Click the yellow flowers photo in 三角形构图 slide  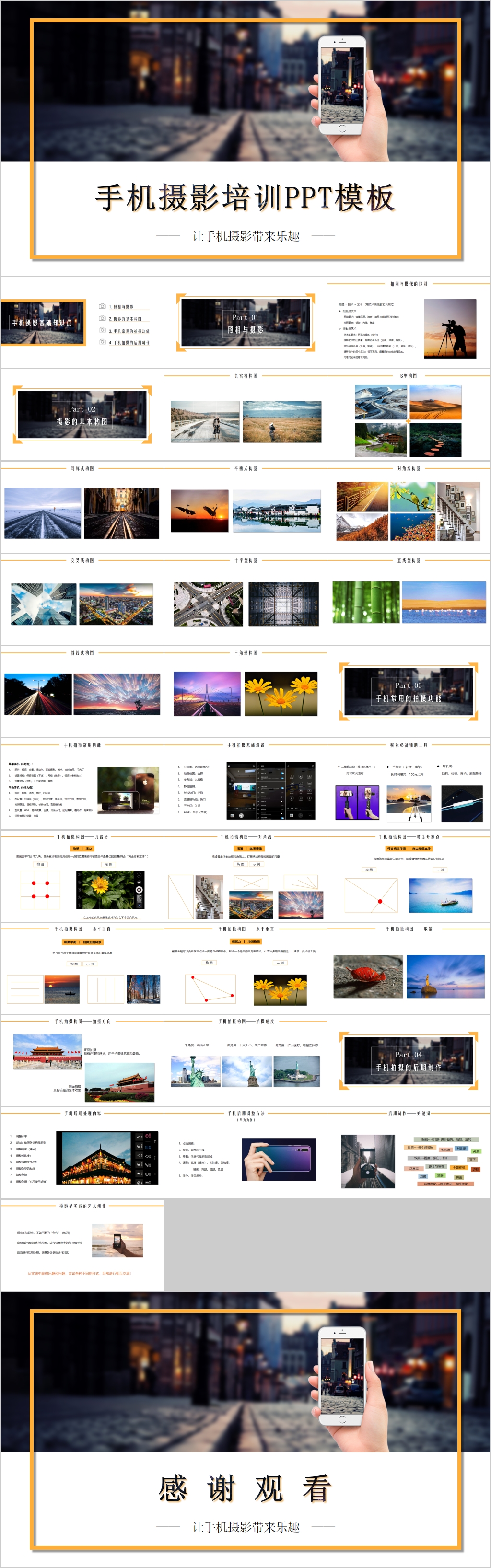[x=281, y=694]
